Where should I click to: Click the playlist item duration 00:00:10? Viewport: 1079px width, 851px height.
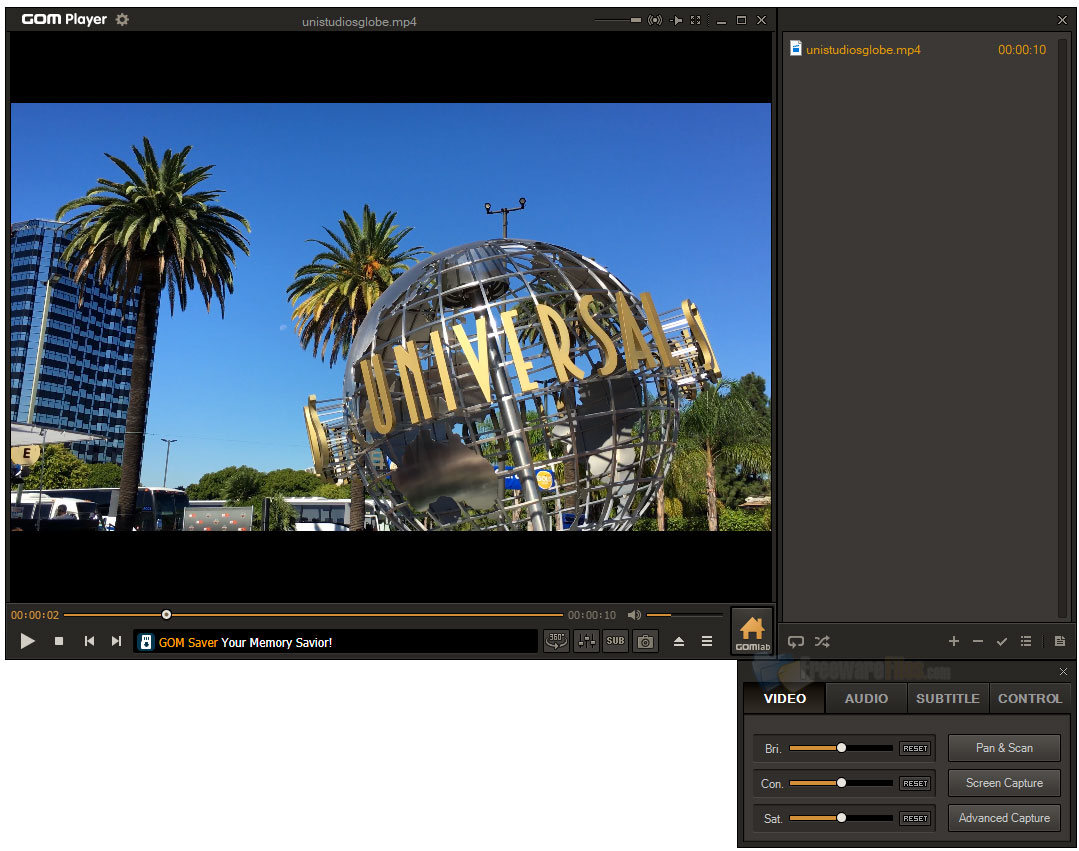1022,50
